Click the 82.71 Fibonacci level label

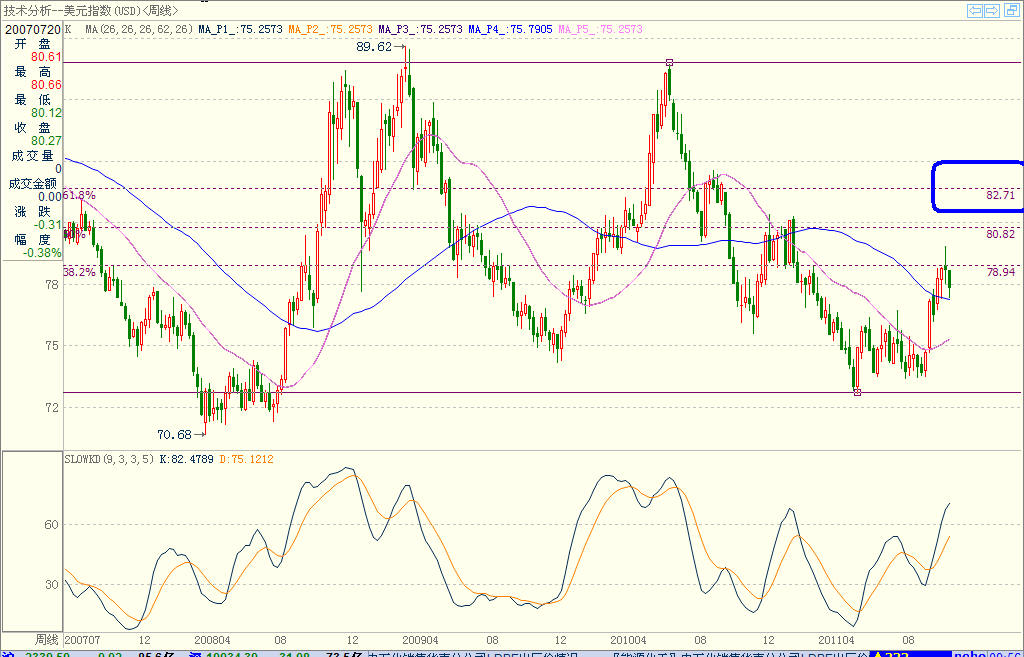(1001, 195)
